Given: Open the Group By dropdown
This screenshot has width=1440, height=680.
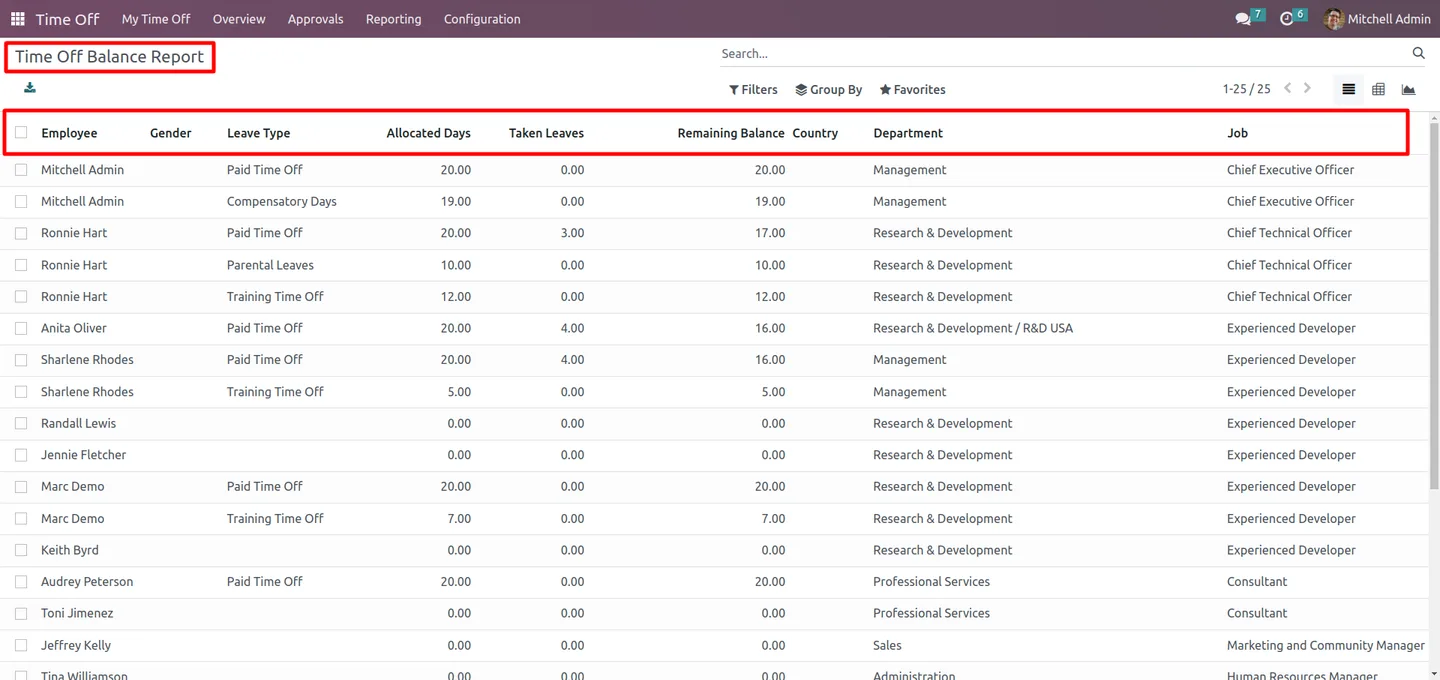Looking at the screenshot, I should point(829,89).
